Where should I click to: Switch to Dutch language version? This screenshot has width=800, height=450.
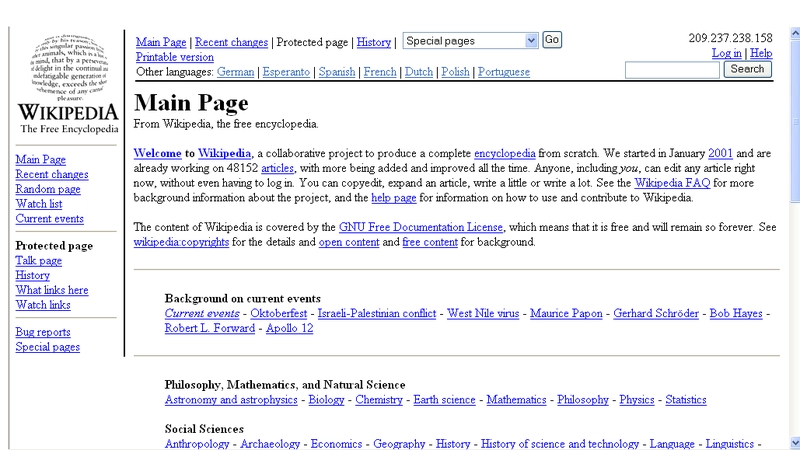pos(419,72)
